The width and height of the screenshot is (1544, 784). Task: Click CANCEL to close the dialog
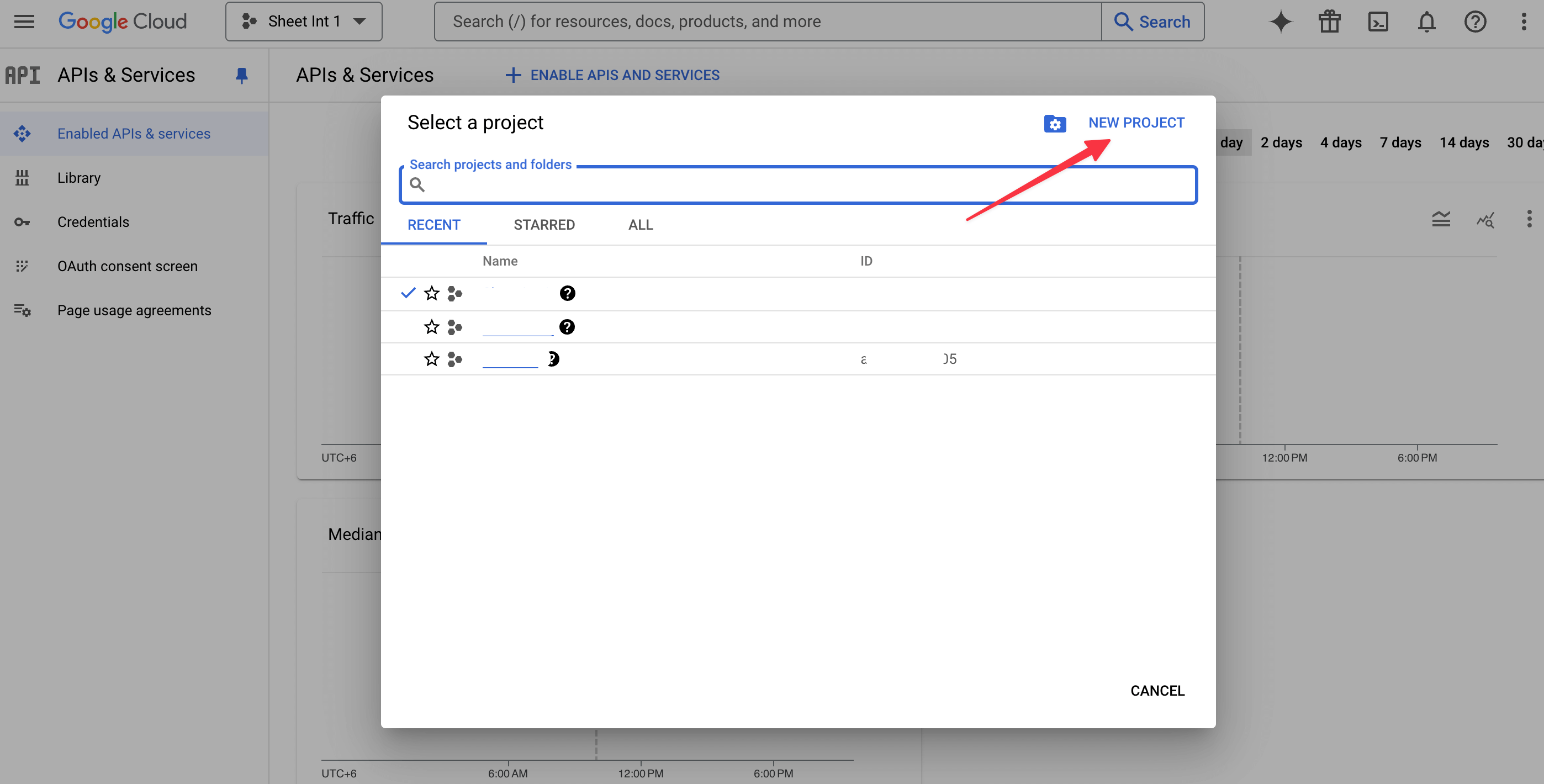pyautogui.click(x=1157, y=691)
